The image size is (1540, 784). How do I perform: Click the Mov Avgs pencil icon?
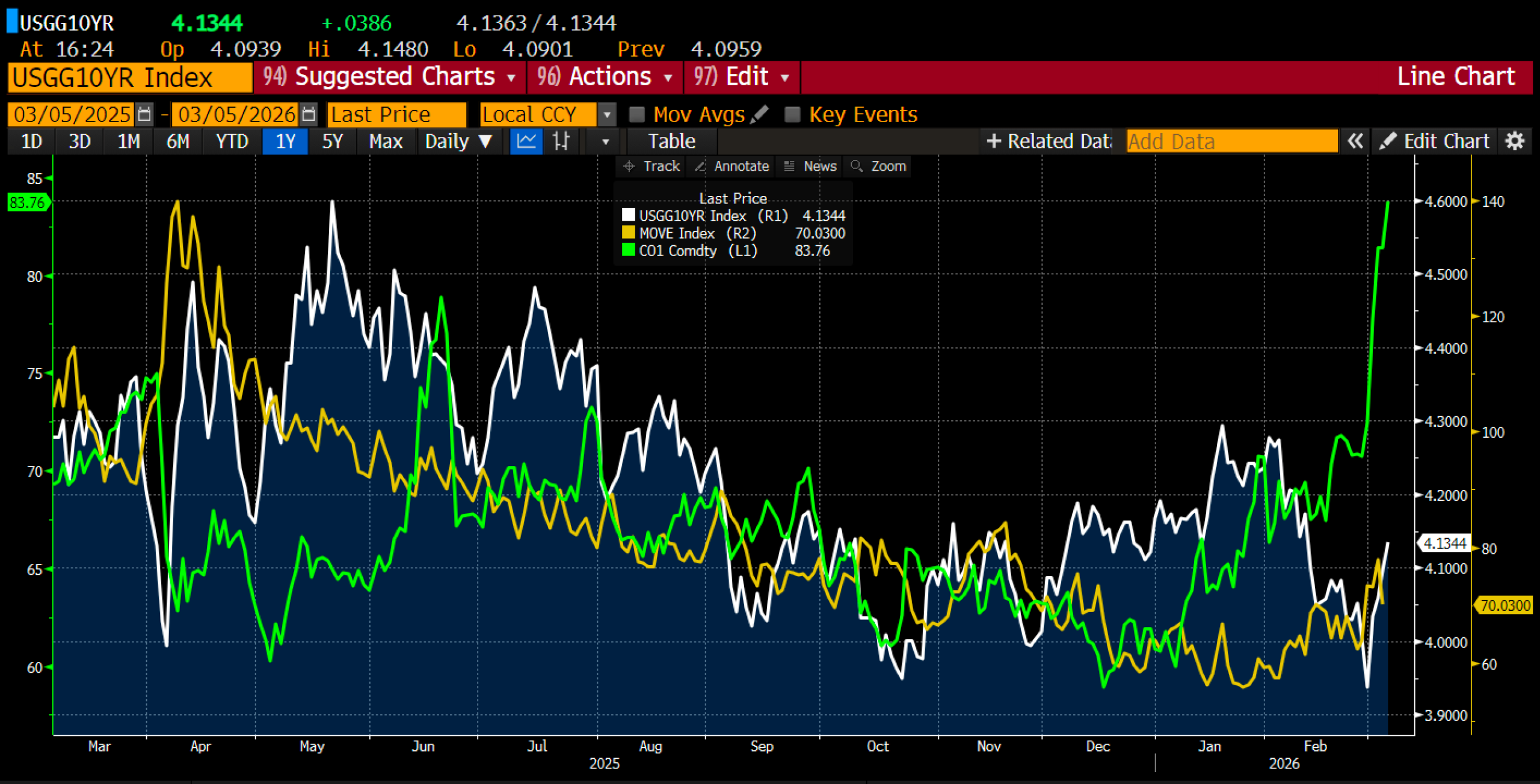coord(760,114)
